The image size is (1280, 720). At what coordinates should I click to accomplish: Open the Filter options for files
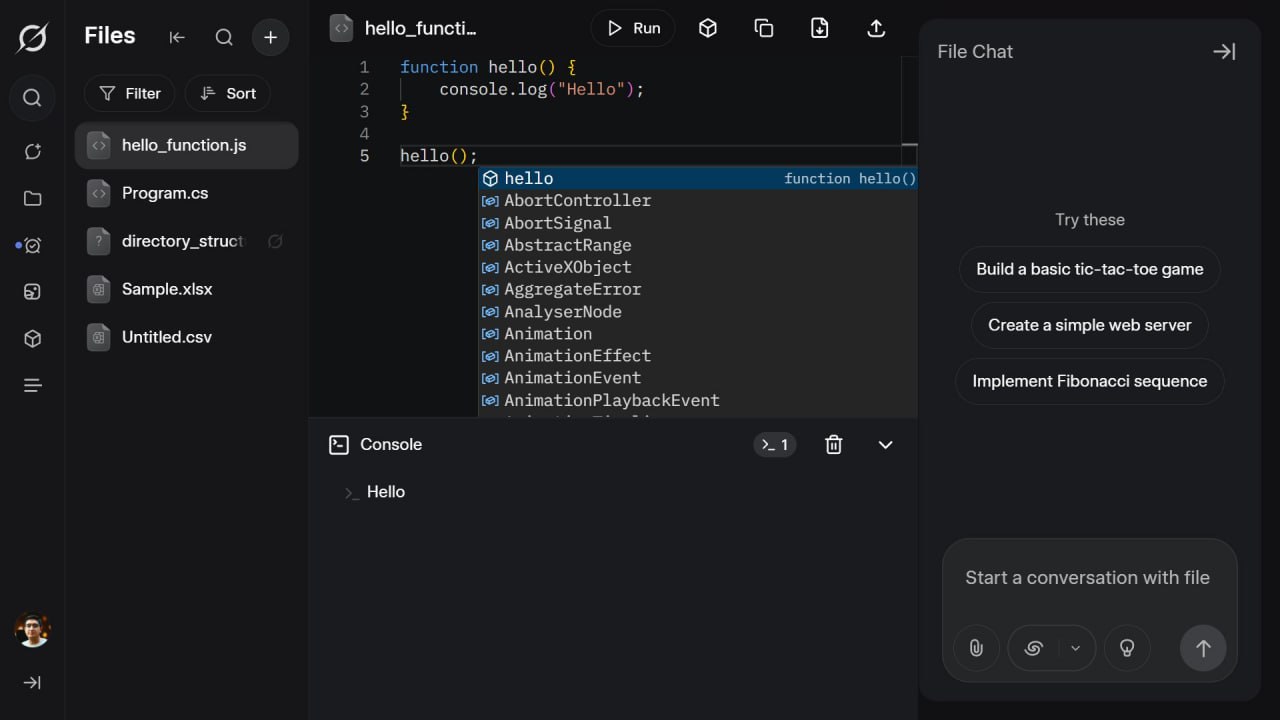(130, 93)
